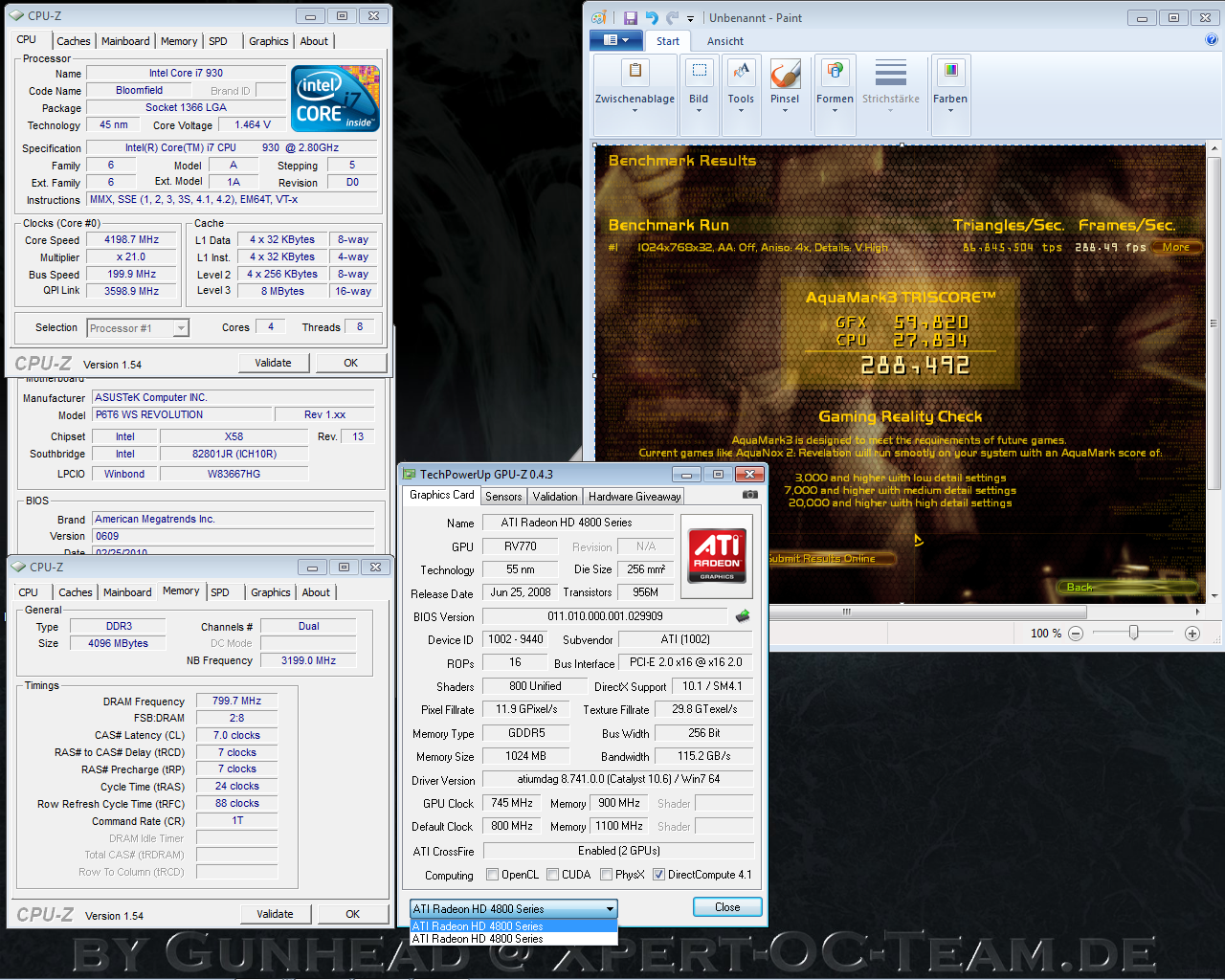The image size is (1225, 980).
Task: Click the Close button in GPU-Z
Action: point(727,907)
